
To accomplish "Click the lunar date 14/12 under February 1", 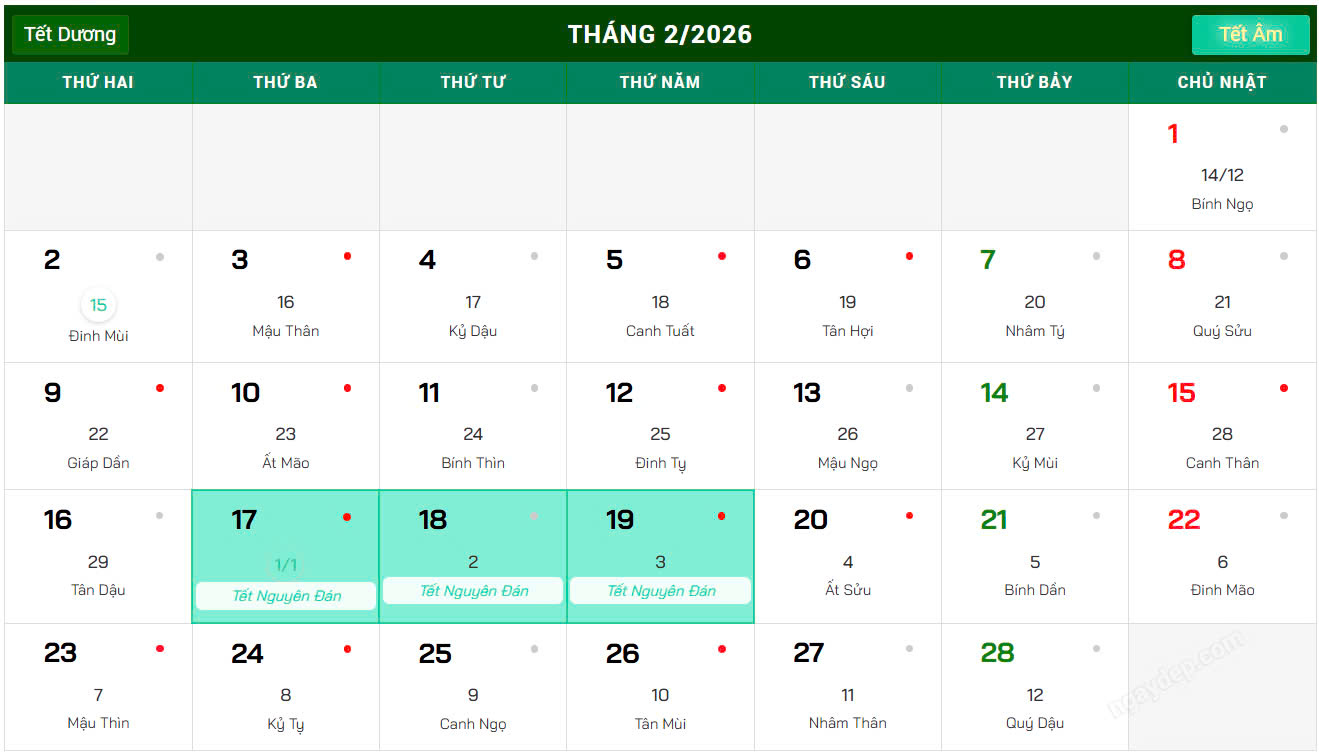I will tap(1222, 174).
